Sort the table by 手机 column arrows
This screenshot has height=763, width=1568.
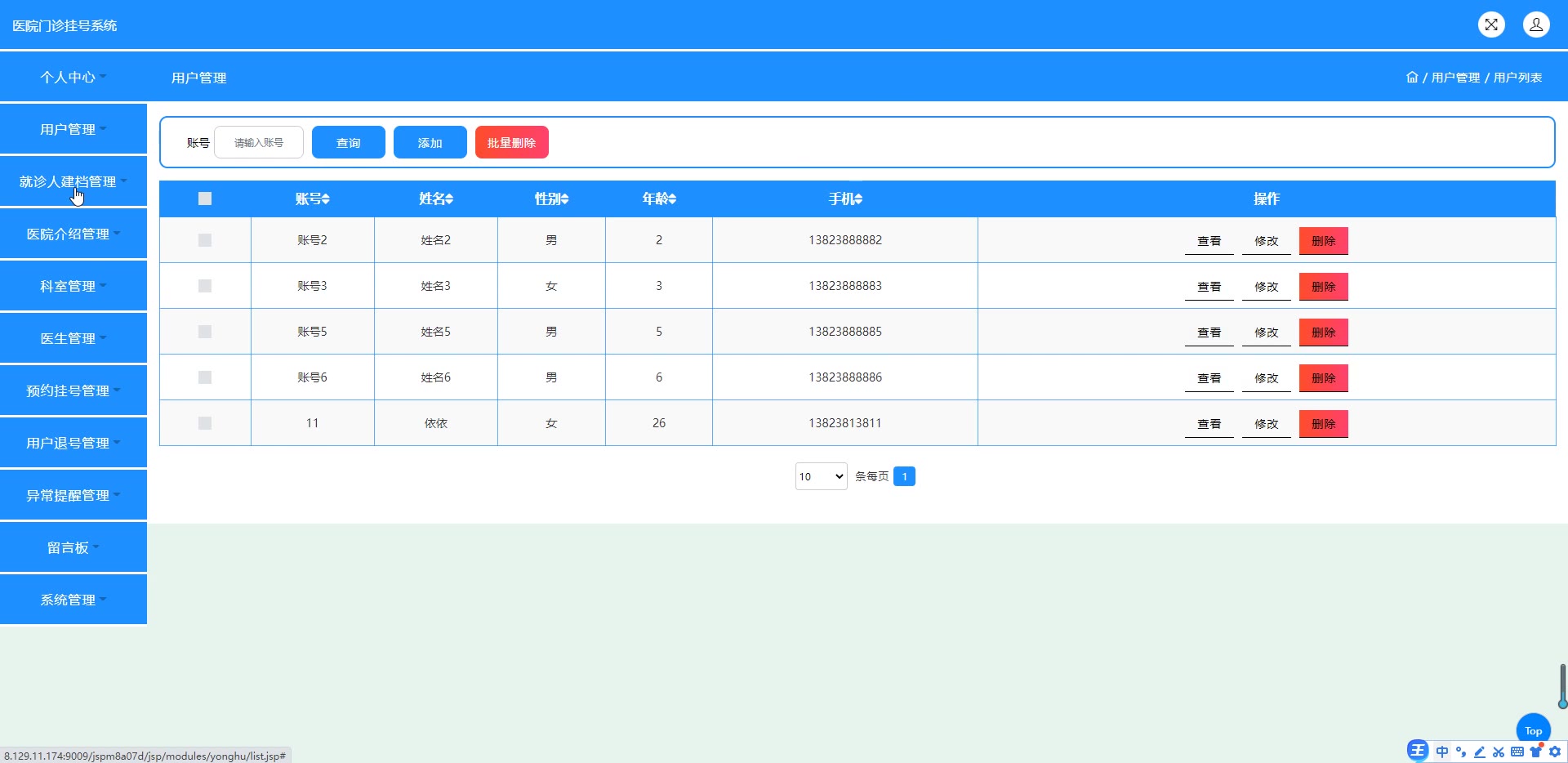point(858,199)
